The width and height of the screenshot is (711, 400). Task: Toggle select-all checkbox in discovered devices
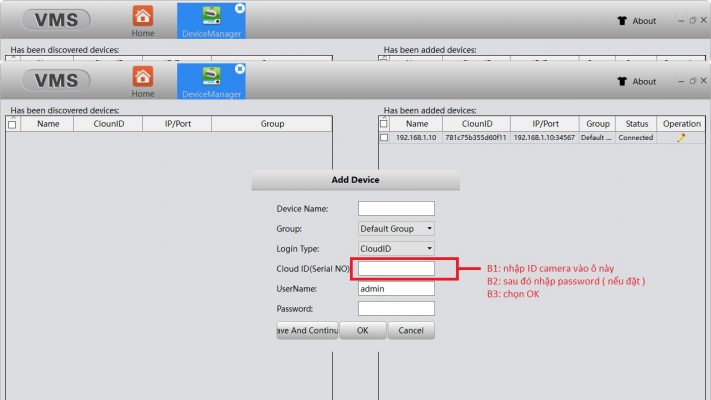click(x=12, y=124)
